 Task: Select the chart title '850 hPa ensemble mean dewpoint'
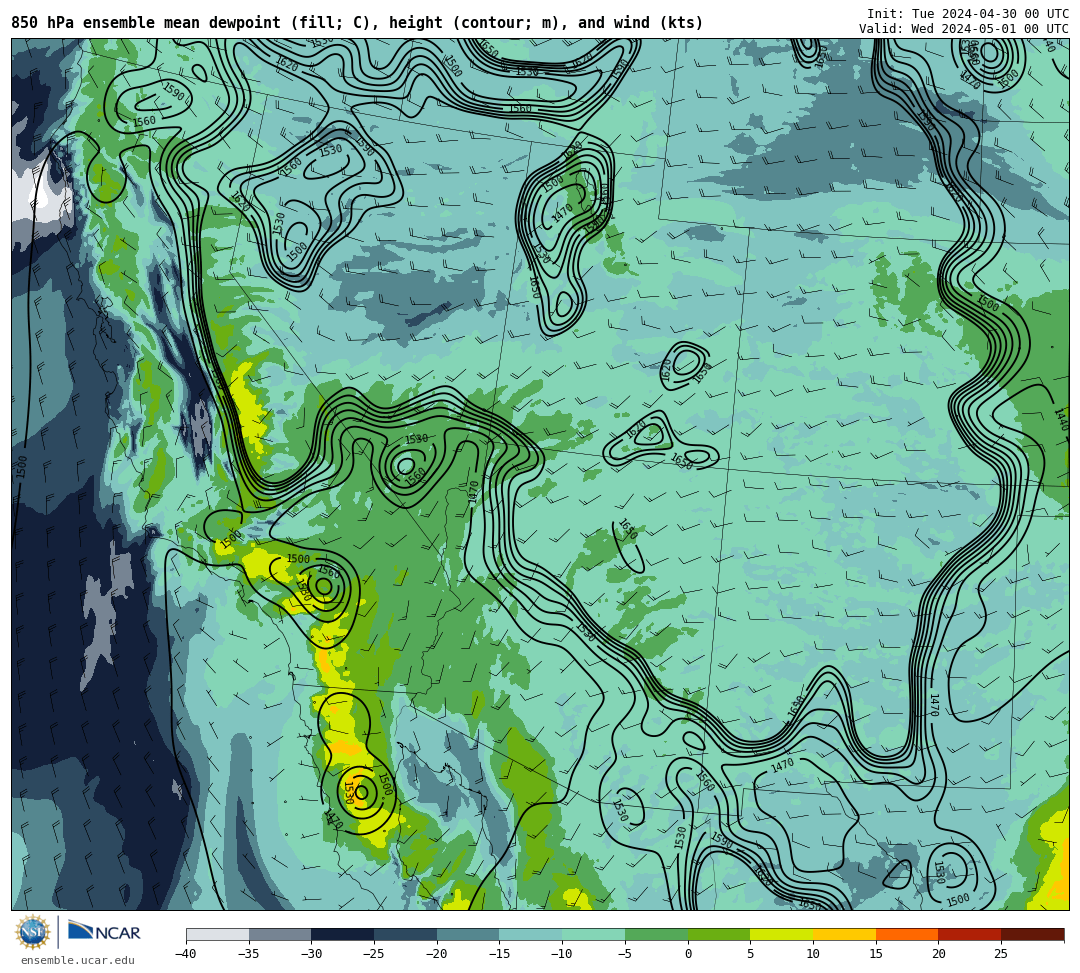tap(146, 23)
